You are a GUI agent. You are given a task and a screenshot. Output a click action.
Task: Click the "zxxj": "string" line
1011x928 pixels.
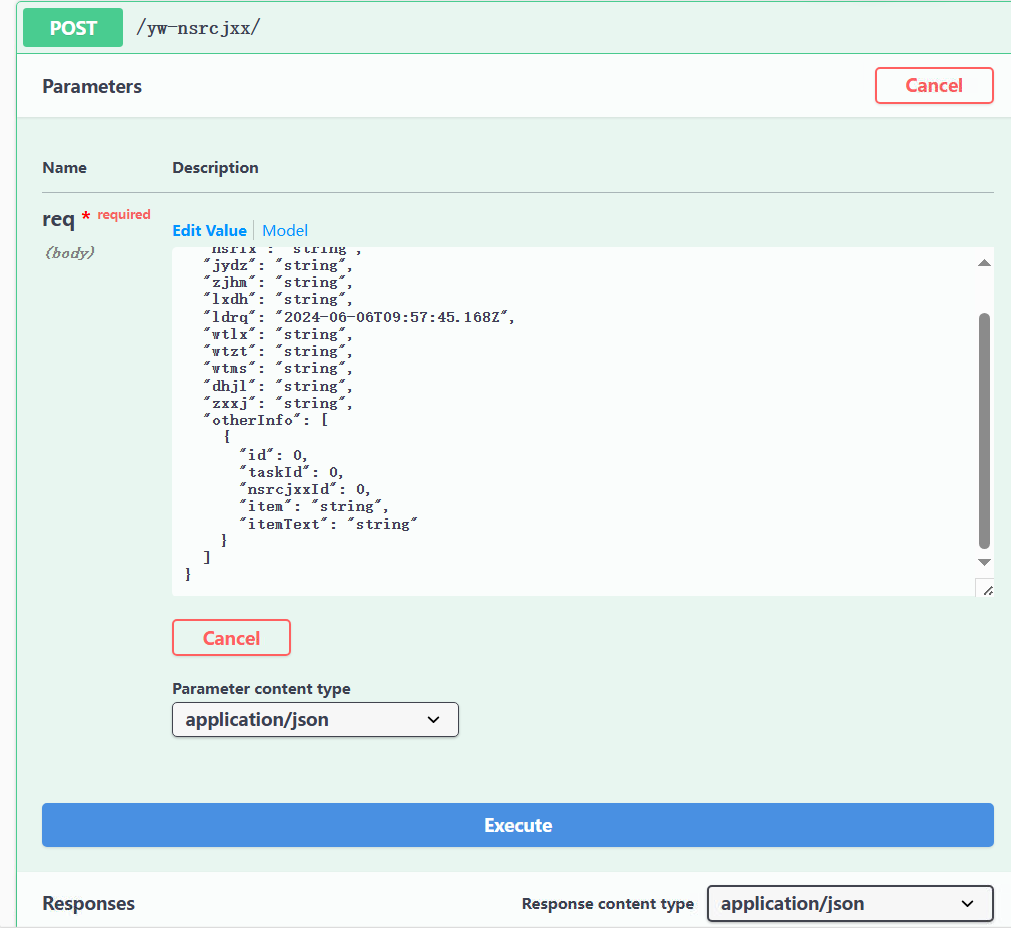(x=278, y=403)
